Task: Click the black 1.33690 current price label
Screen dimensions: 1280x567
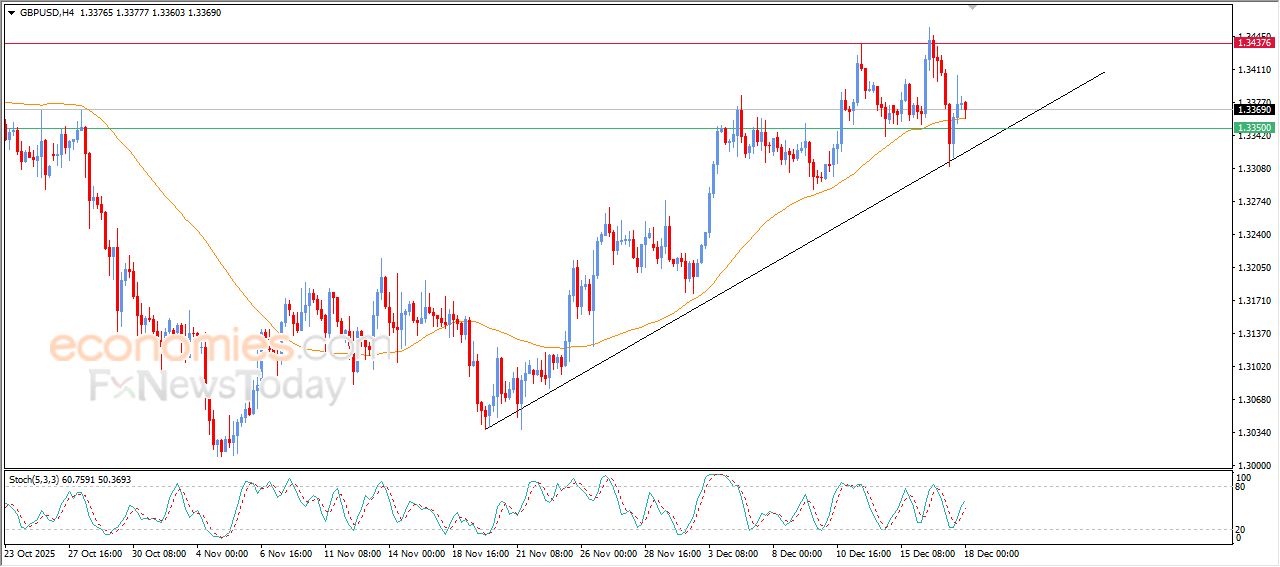Action: (x=1254, y=110)
